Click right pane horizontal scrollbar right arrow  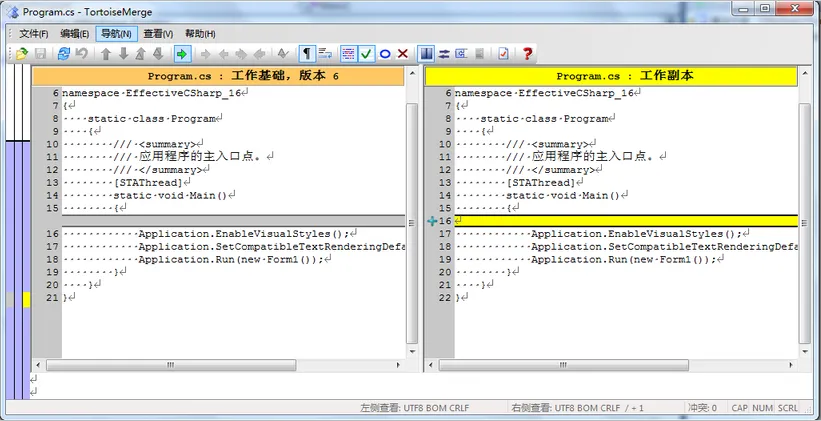pos(792,365)
